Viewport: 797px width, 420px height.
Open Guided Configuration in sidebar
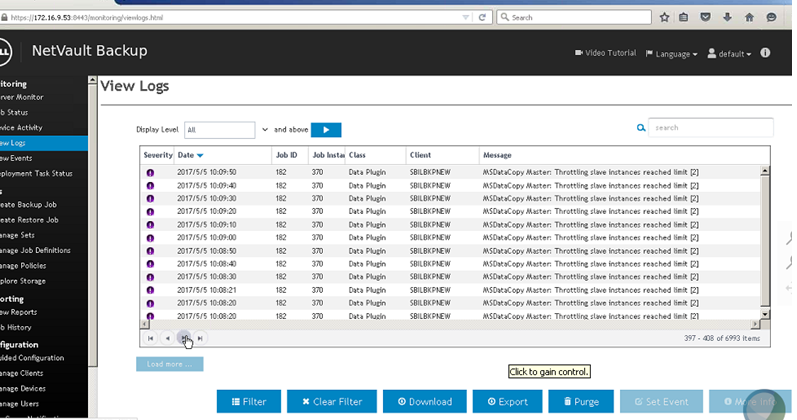point(32,358)
